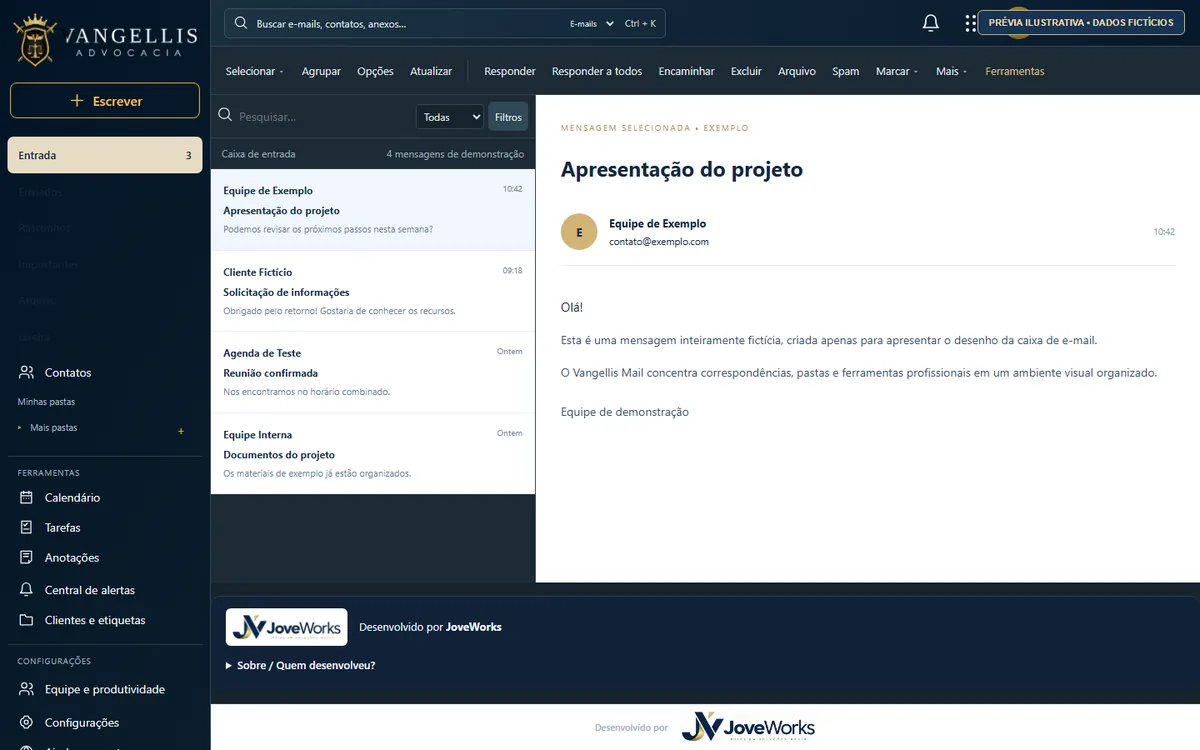The height and width of the screenshot is (750, 1200).
Task: Click the Filtros button
Action: click(x=508, y=117)
